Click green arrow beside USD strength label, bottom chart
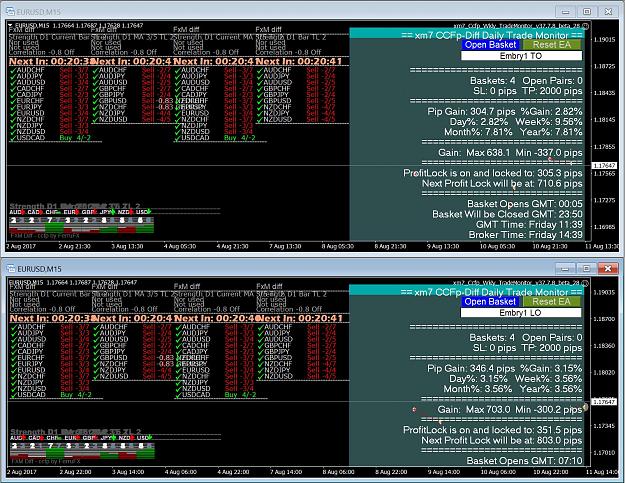 (150, 438)
